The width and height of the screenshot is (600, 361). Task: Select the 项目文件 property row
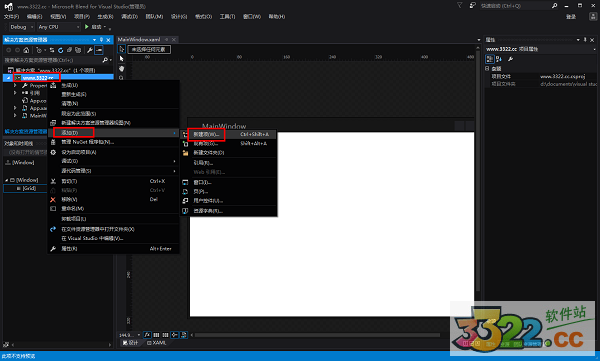pos(542,77)
